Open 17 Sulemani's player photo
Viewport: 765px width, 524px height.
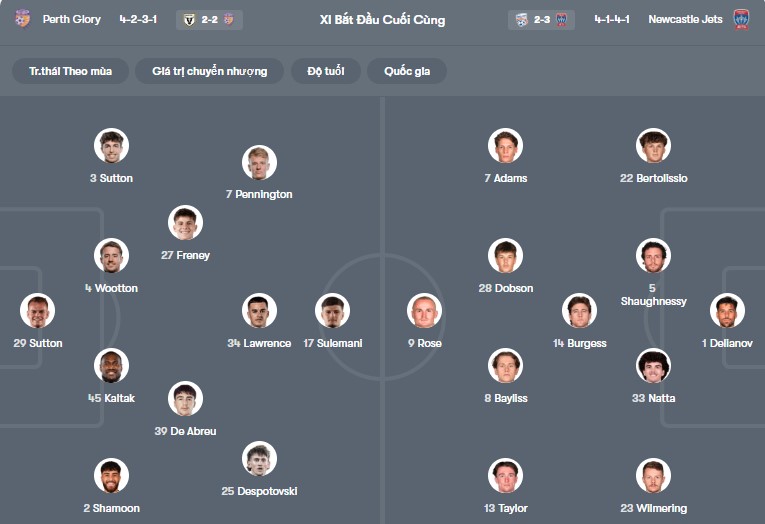click(332, 311)
